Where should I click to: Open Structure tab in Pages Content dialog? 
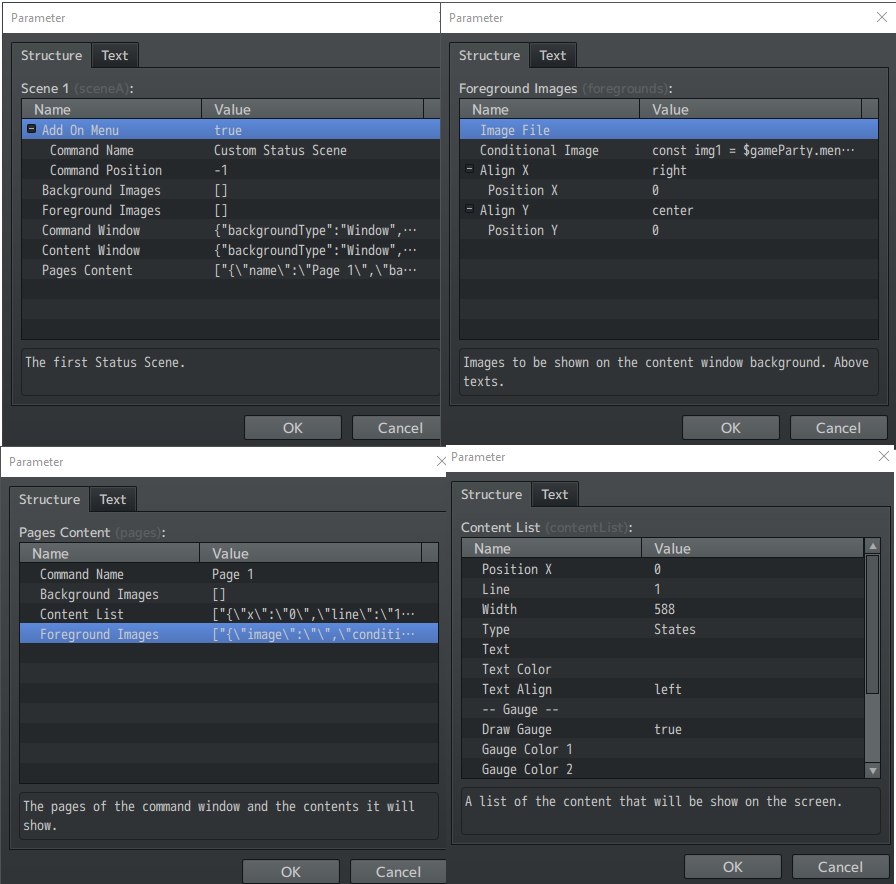[x=49, y=499]
